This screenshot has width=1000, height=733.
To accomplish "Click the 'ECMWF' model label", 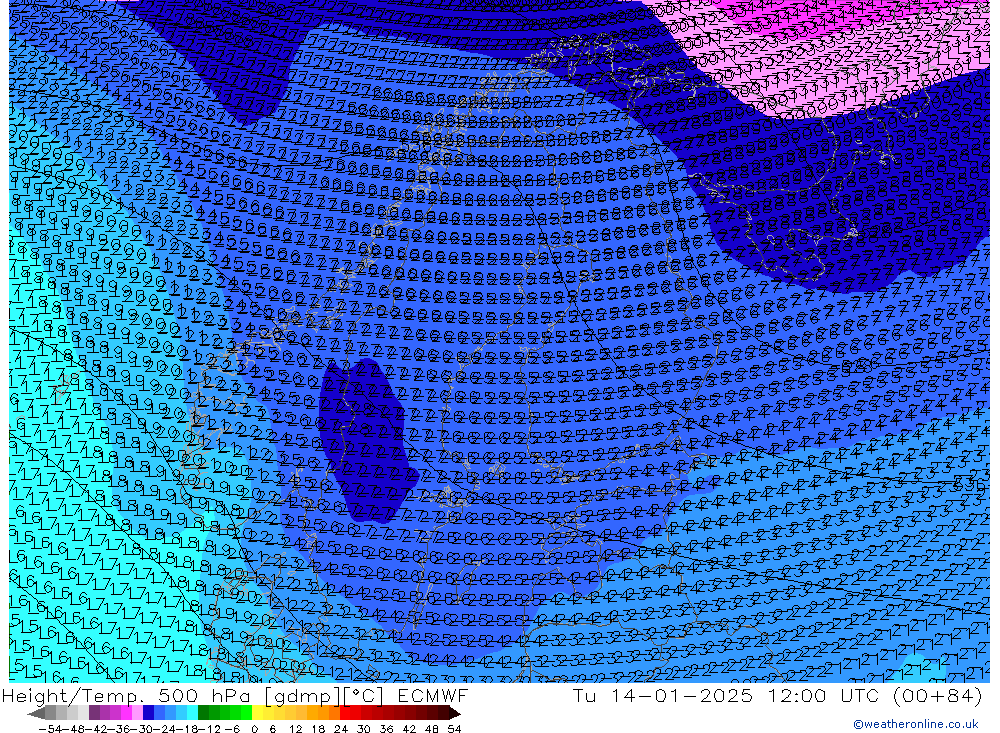I will 433,696.
